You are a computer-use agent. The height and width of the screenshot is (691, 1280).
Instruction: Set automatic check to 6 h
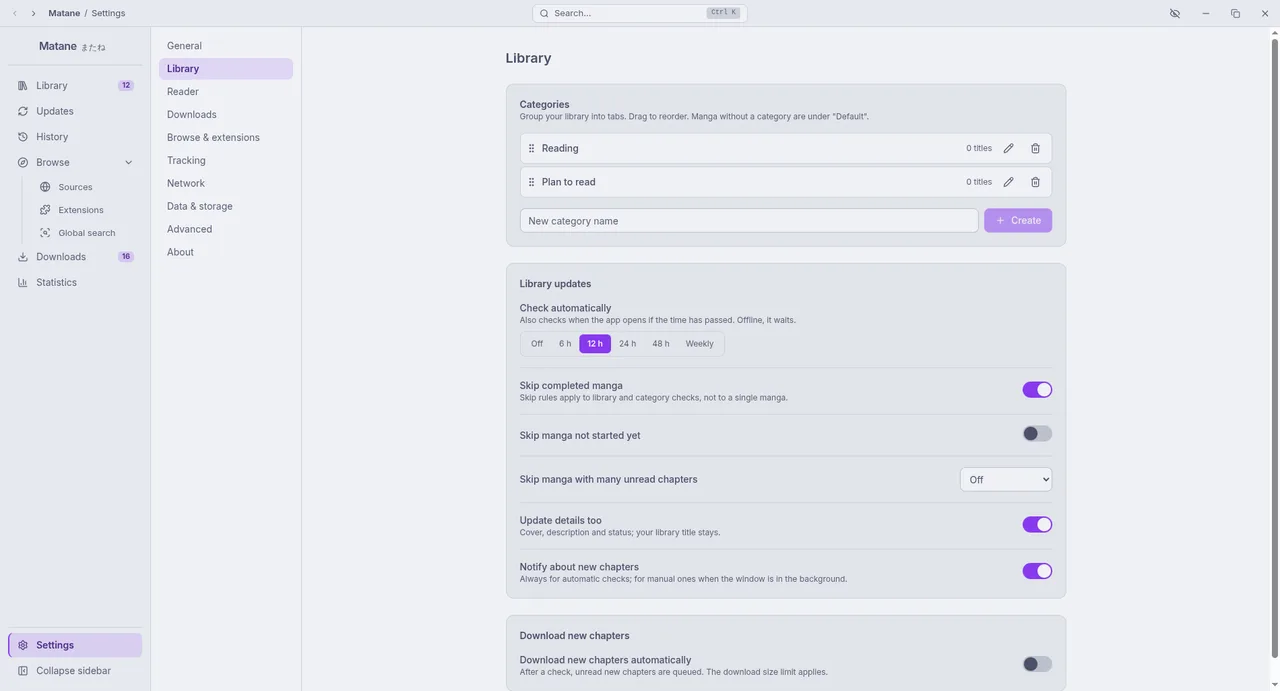[x=565, y=344]
